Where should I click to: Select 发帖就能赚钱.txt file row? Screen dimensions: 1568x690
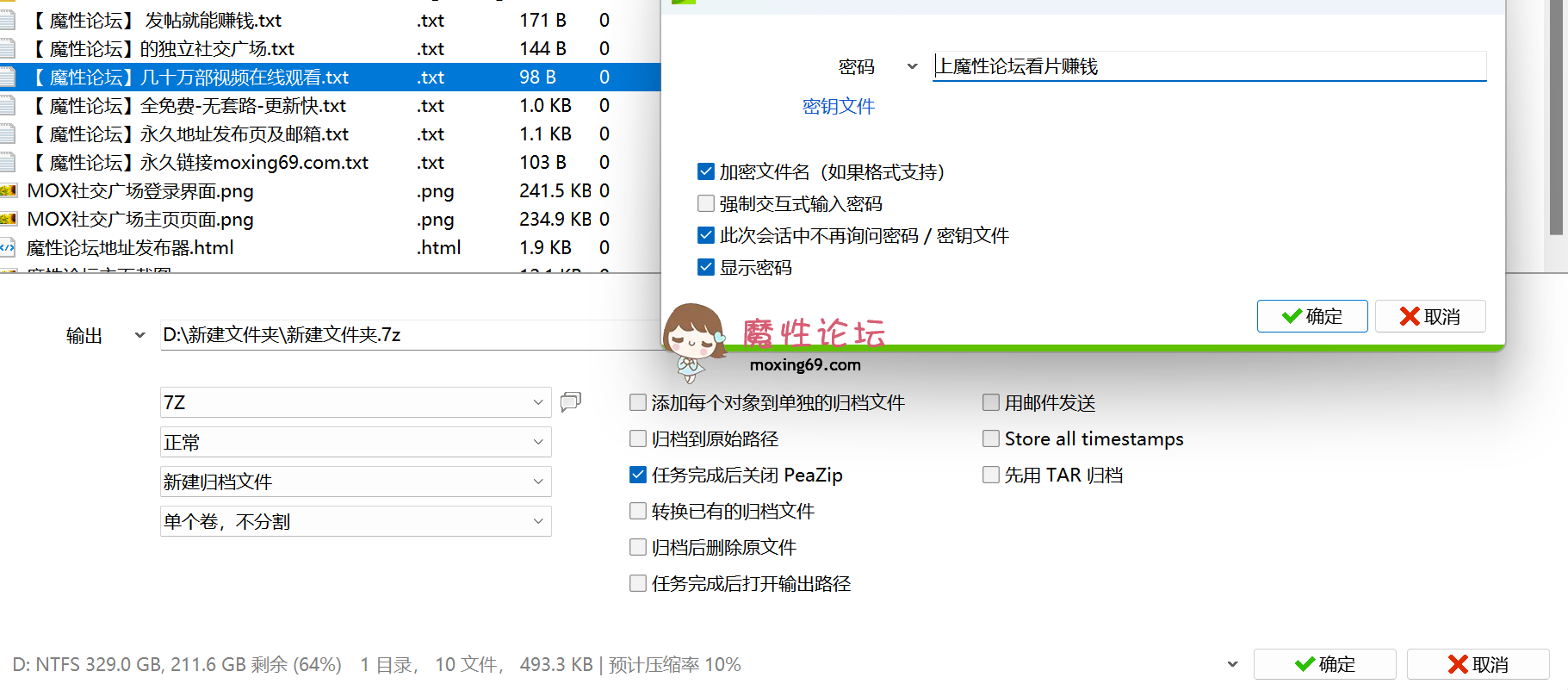tap(331, 20)
